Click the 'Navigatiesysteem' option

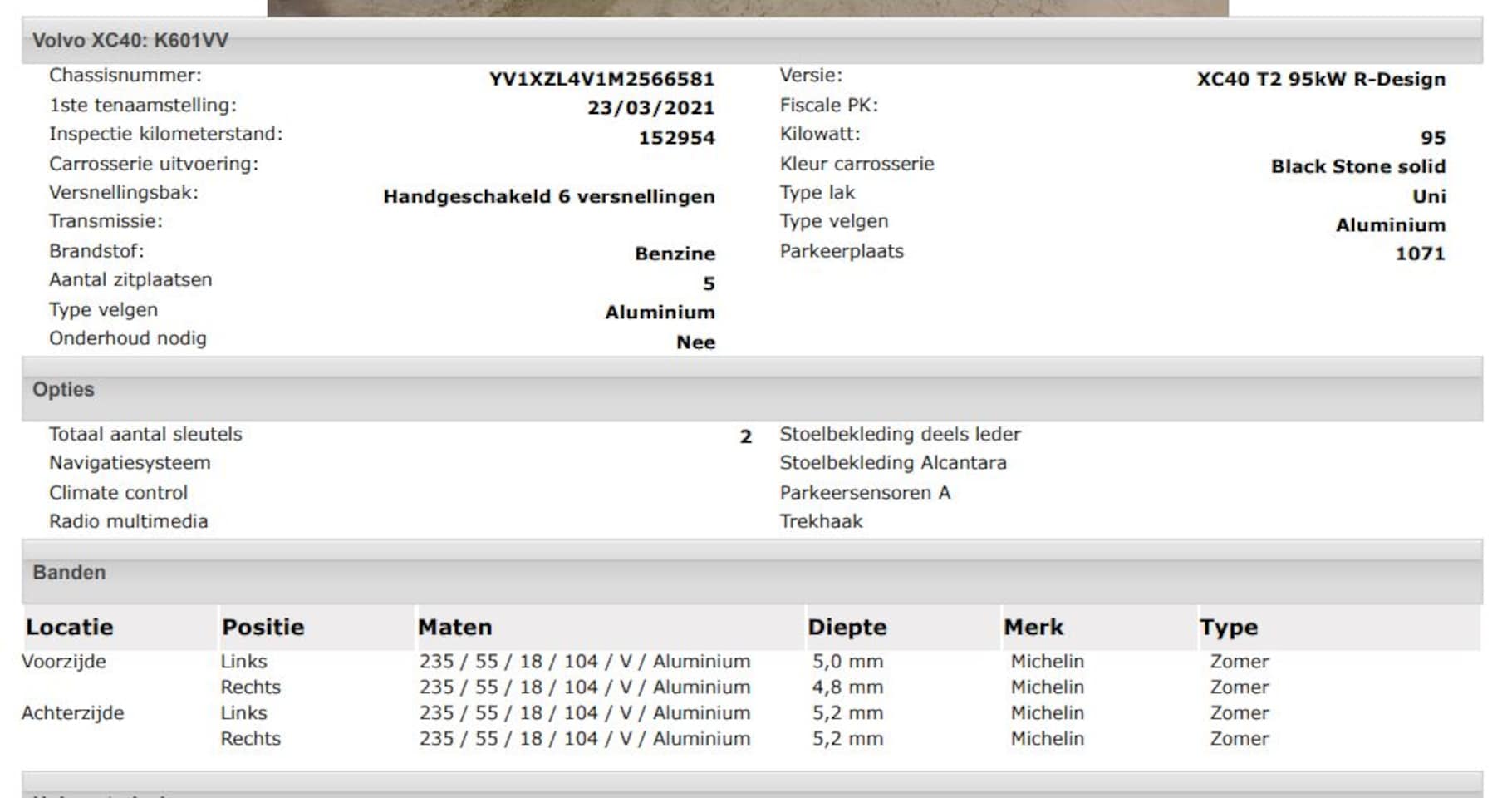(x=130, y=463)
